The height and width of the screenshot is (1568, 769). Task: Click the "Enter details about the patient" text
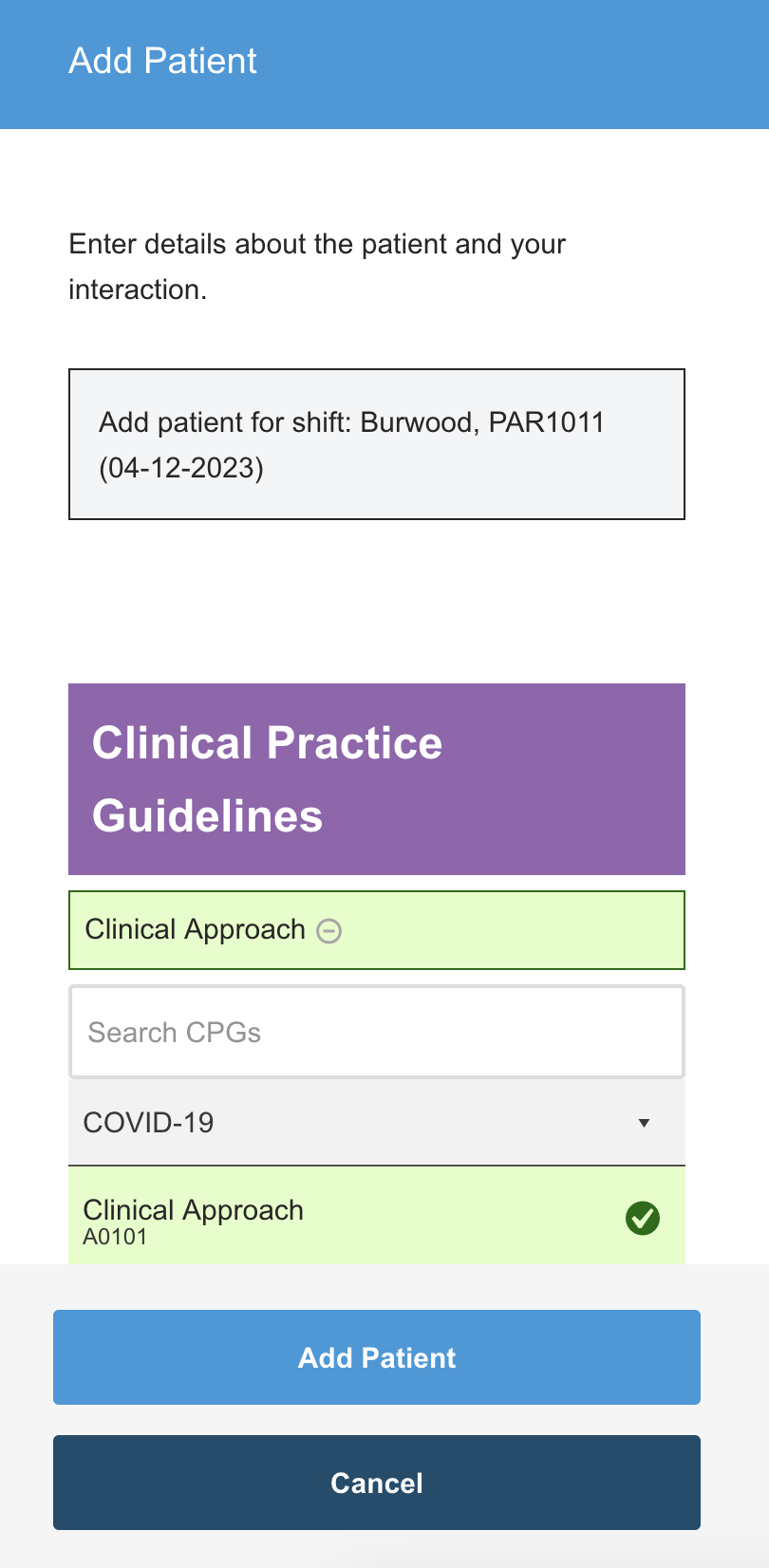click(317, 244)
